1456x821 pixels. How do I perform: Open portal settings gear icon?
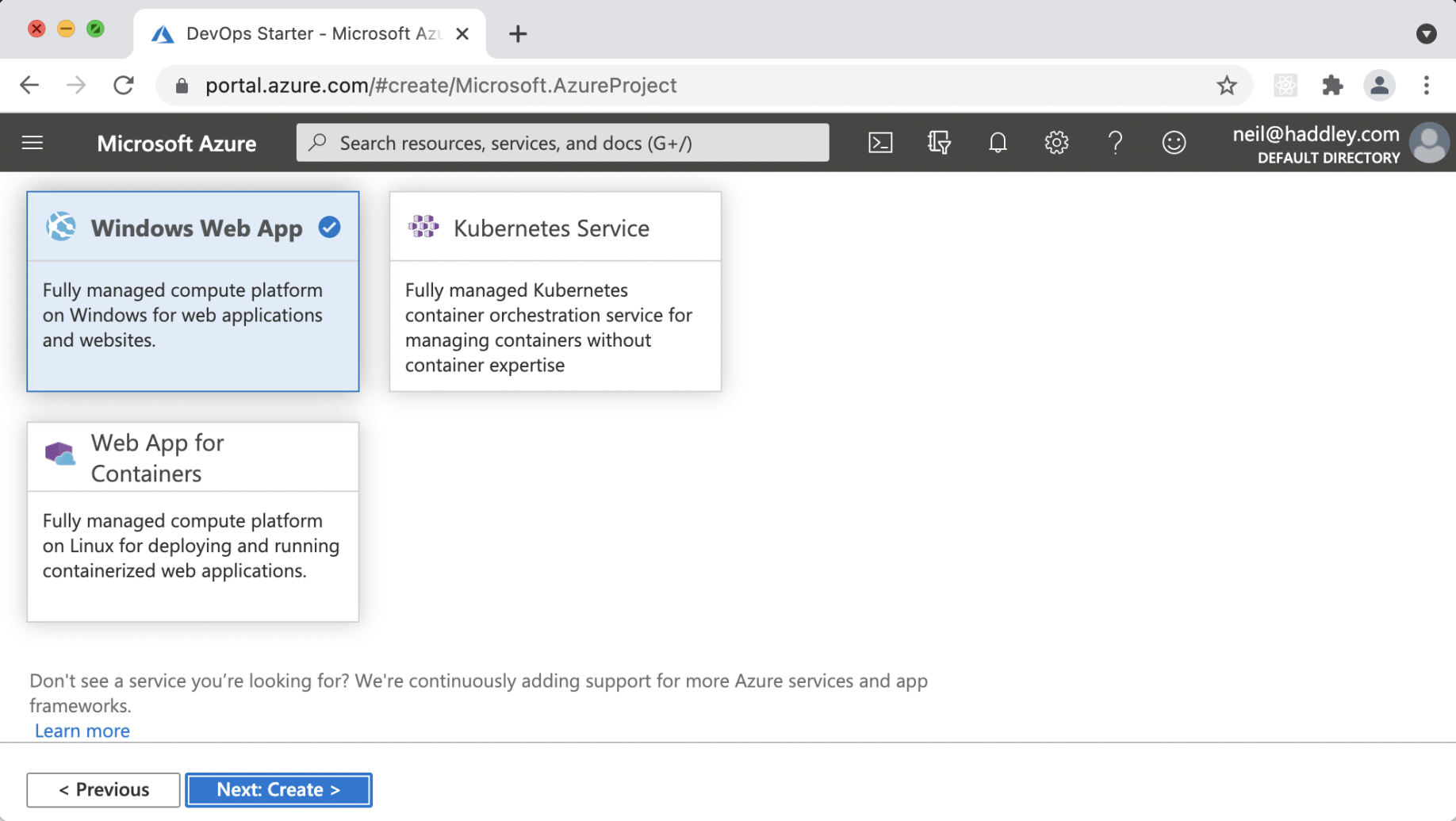1056,143
